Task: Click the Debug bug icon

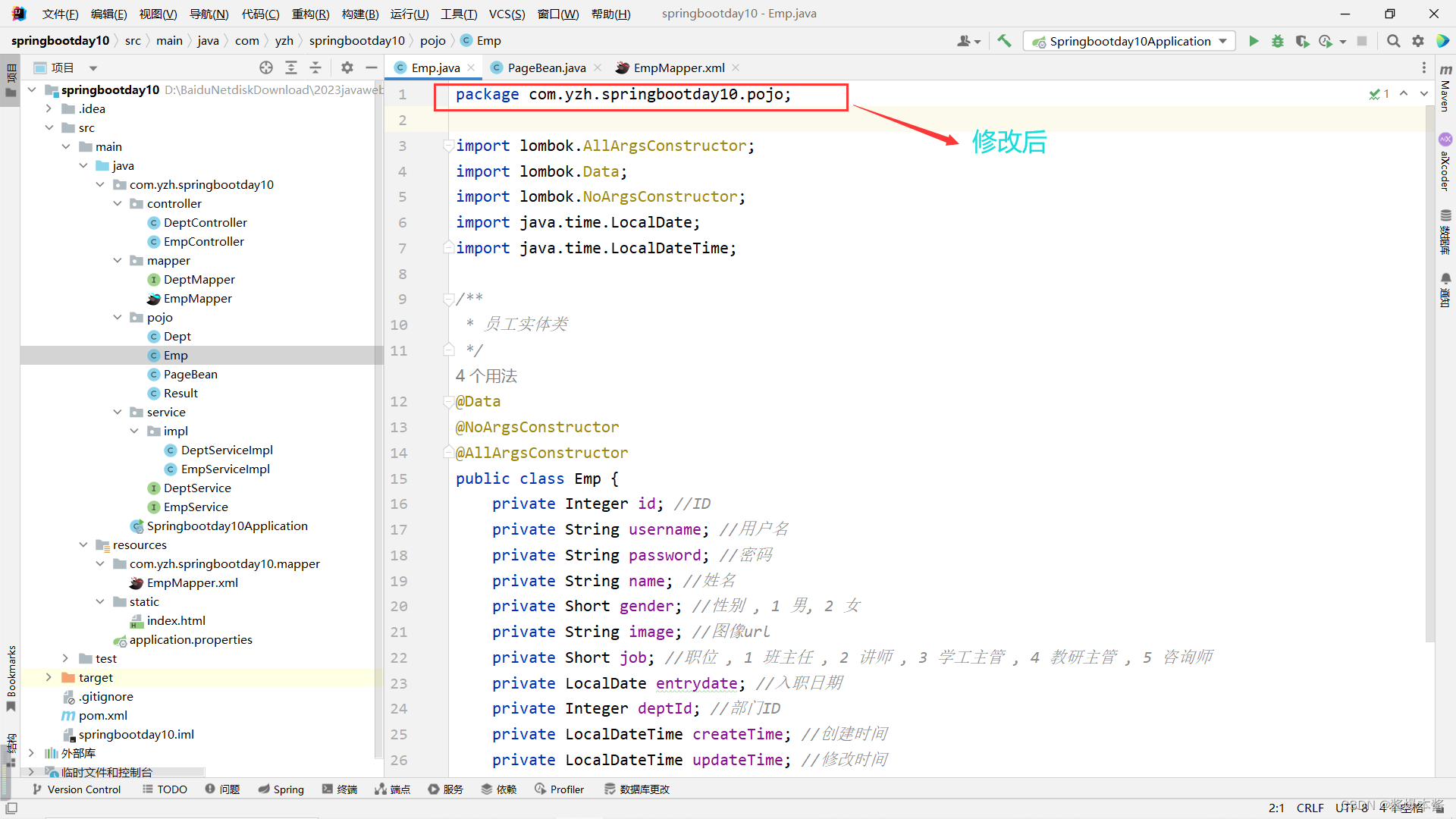Action: coord(1278,41)
